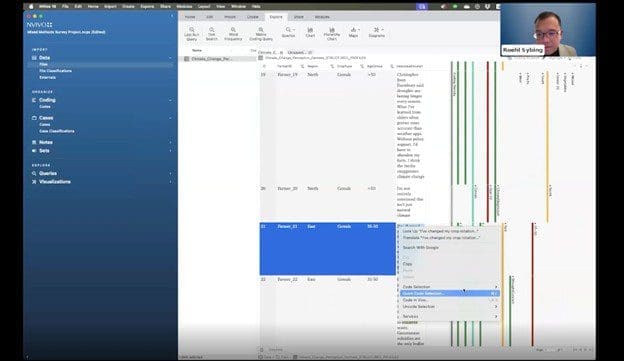The height and width of the screenshot is (361, 624).
Task: Create a Hierarchy Chart
Action: tap(332, 34)
